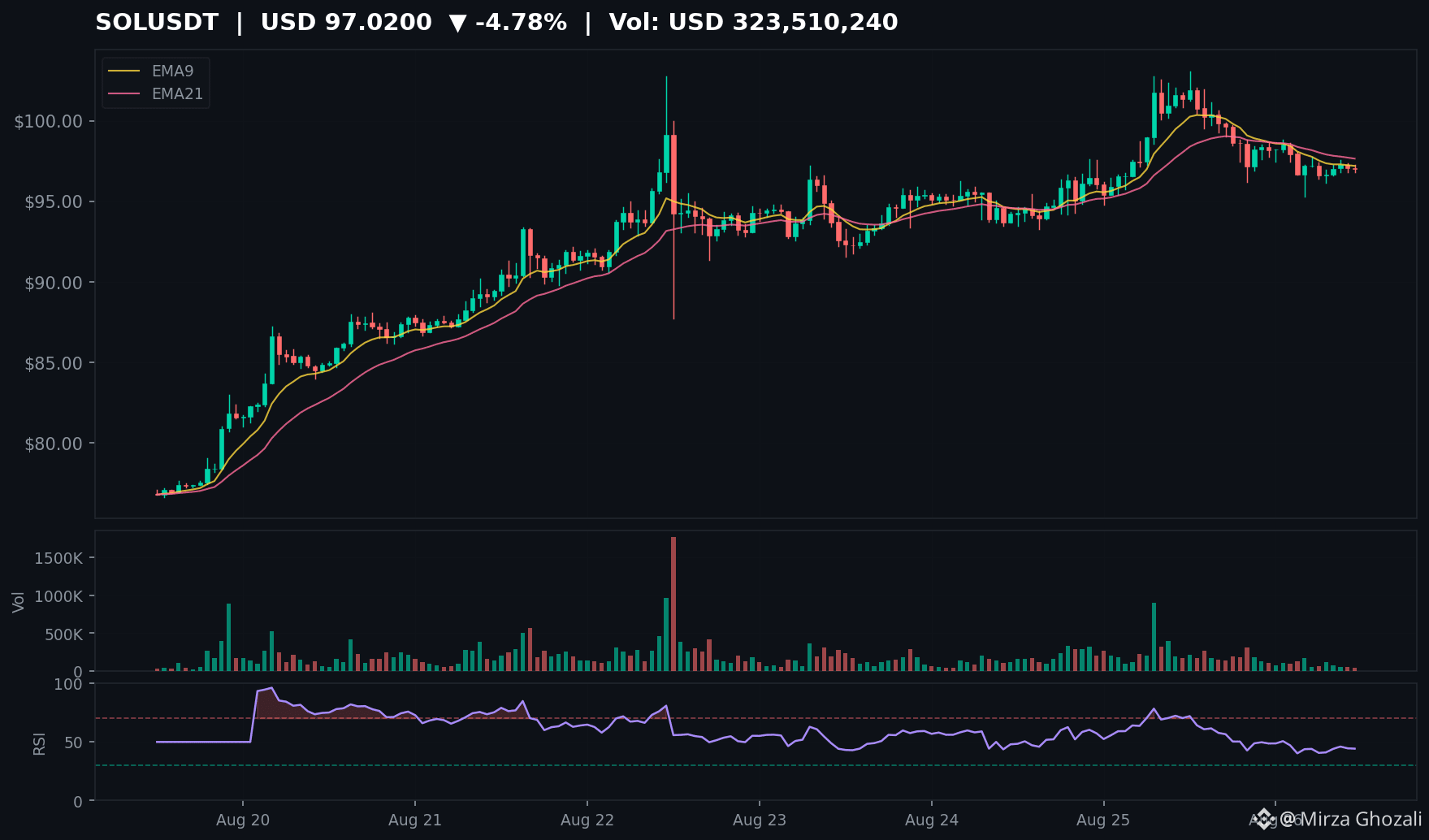Image resolution: width=1429 pixels, height=840 pixels.
Task: Click the $85.00 price axis label
Action: tap(54, 363)
